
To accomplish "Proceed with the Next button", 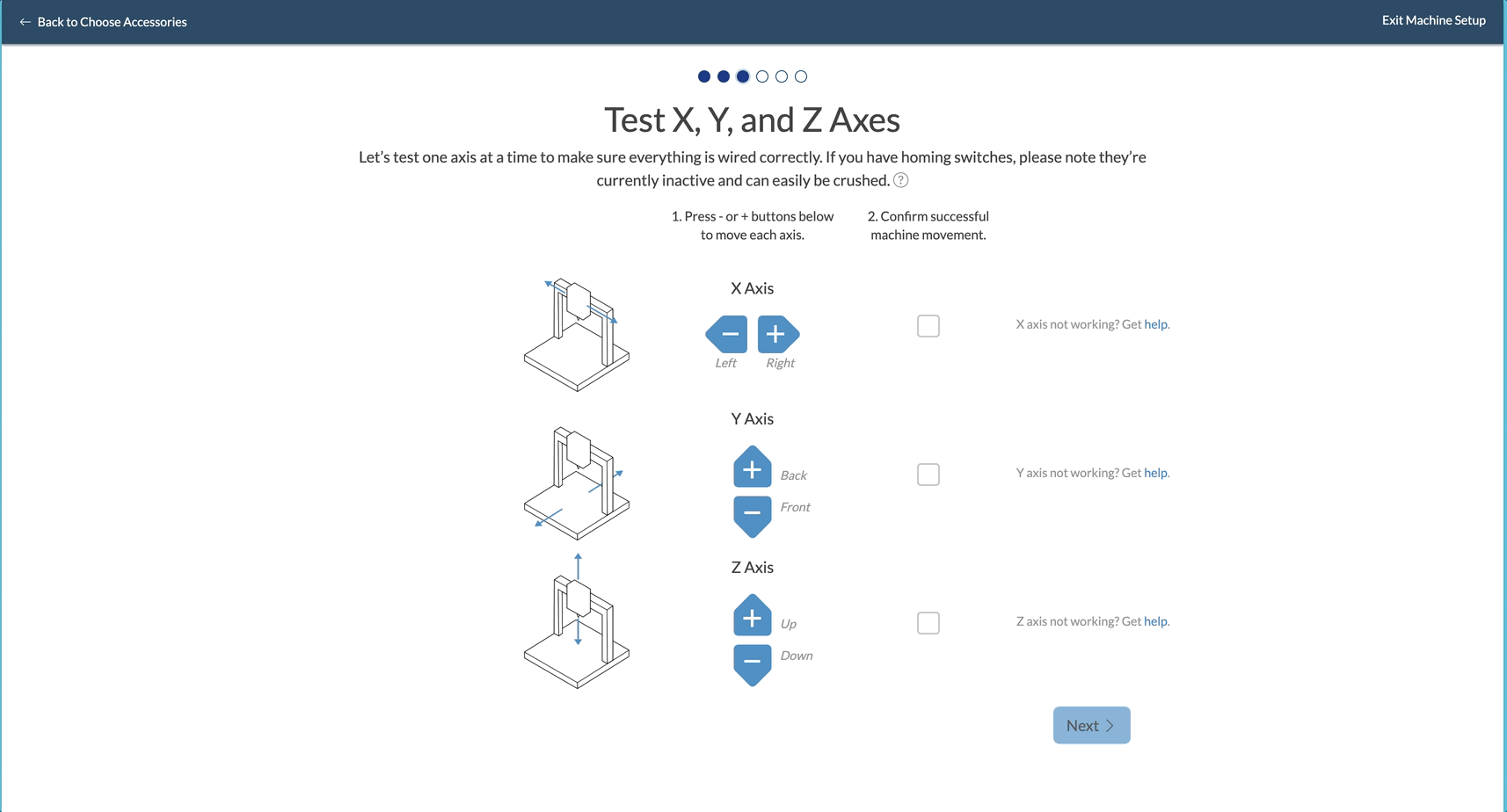I will 1092,726.
